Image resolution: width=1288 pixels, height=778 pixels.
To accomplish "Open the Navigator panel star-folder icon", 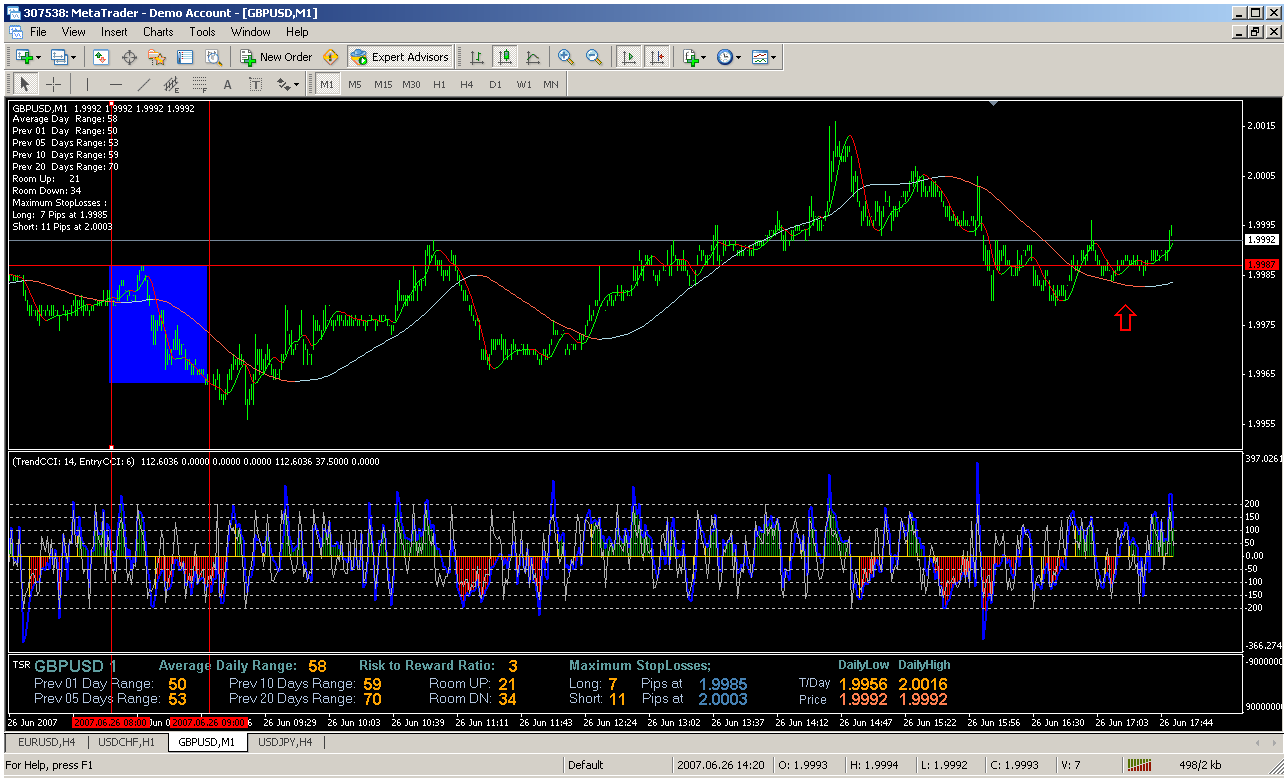I will 157,57.
